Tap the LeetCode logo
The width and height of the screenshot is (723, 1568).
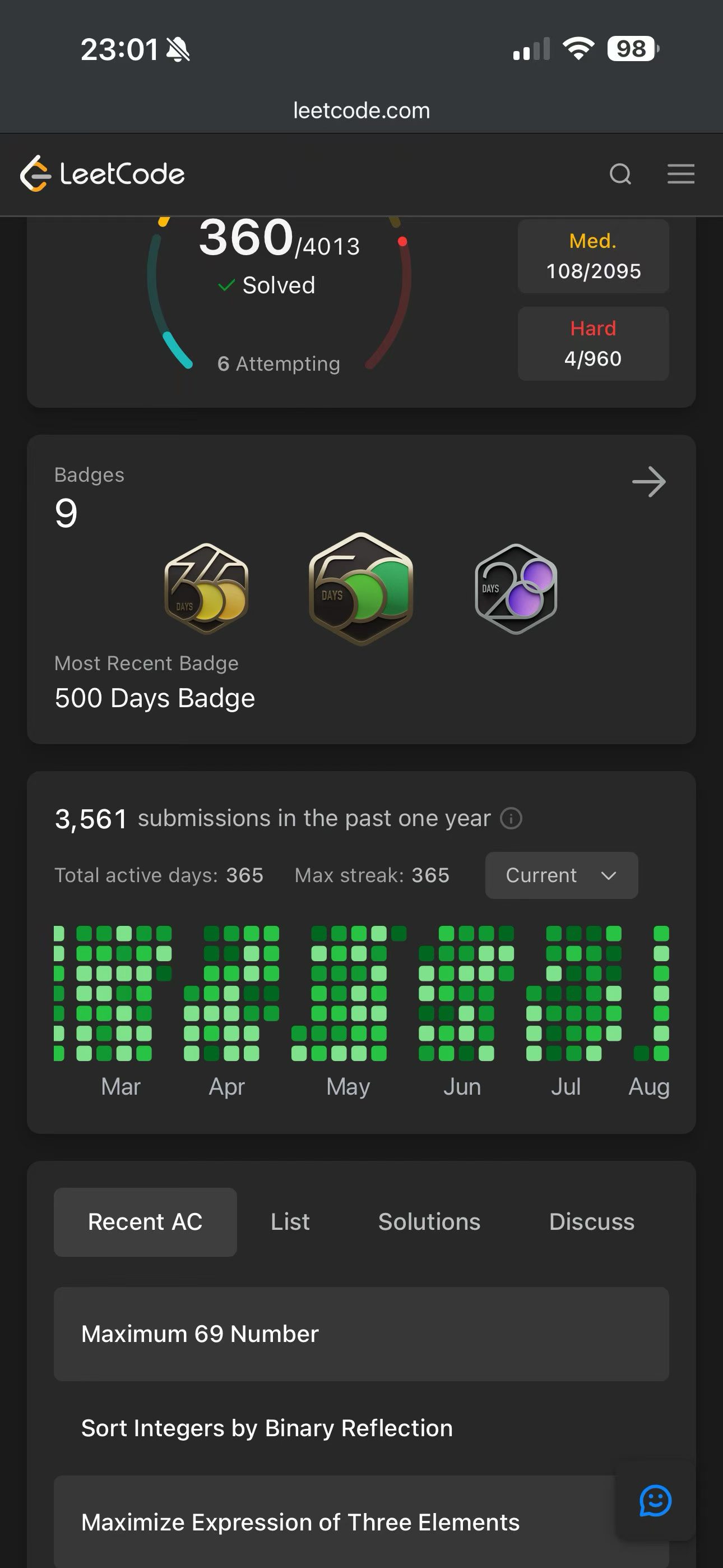click(102, 173)
